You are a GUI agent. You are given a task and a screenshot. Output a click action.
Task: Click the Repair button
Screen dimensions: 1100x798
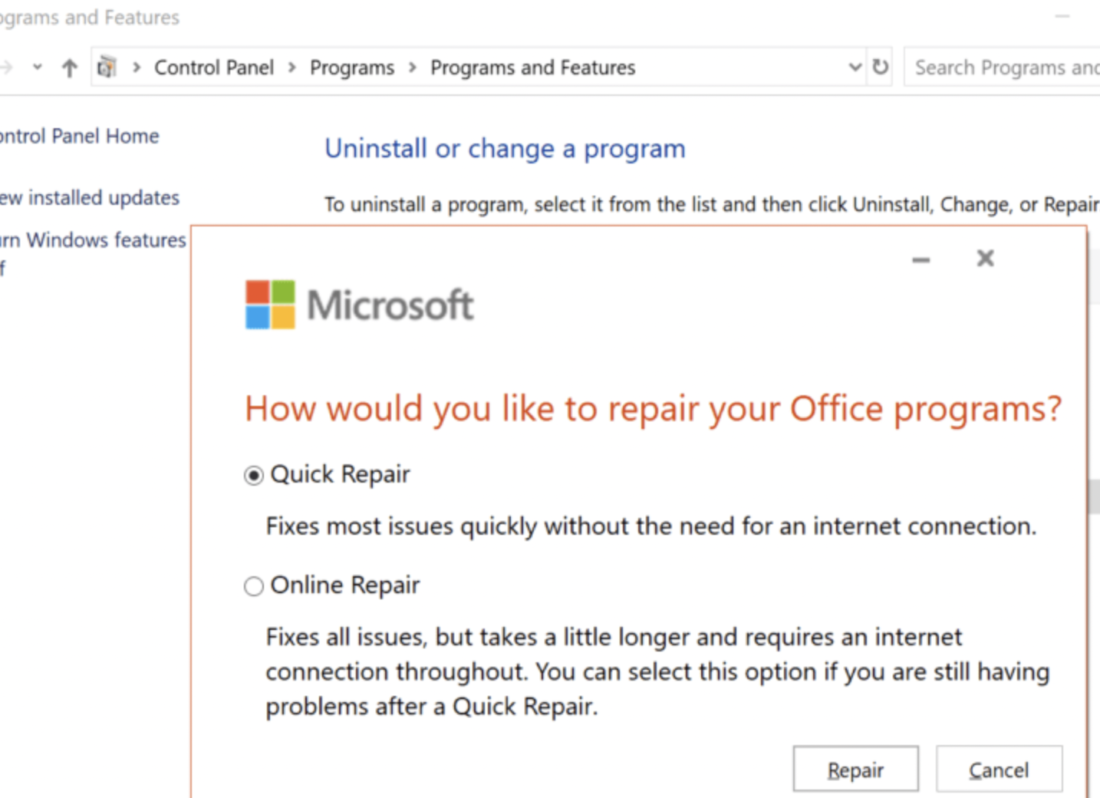[855, 769]
